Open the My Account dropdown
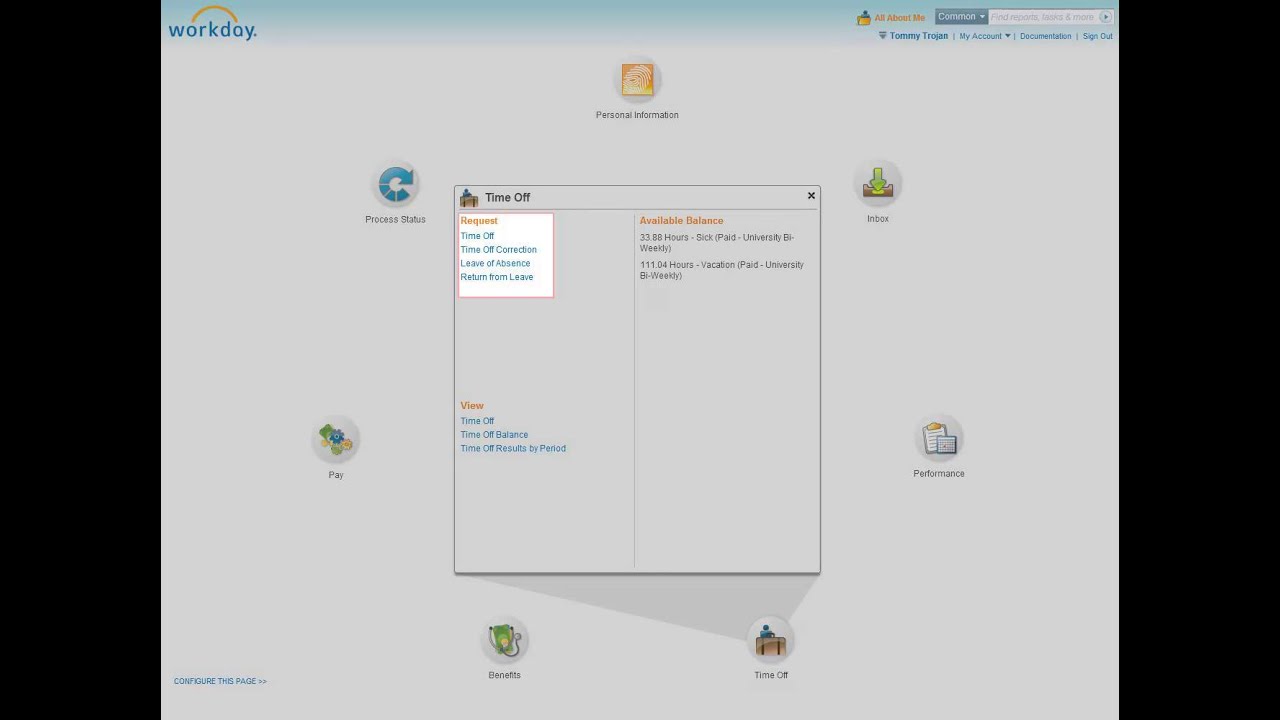Viewport: 1280px width, 720px height. pos(984,36)
